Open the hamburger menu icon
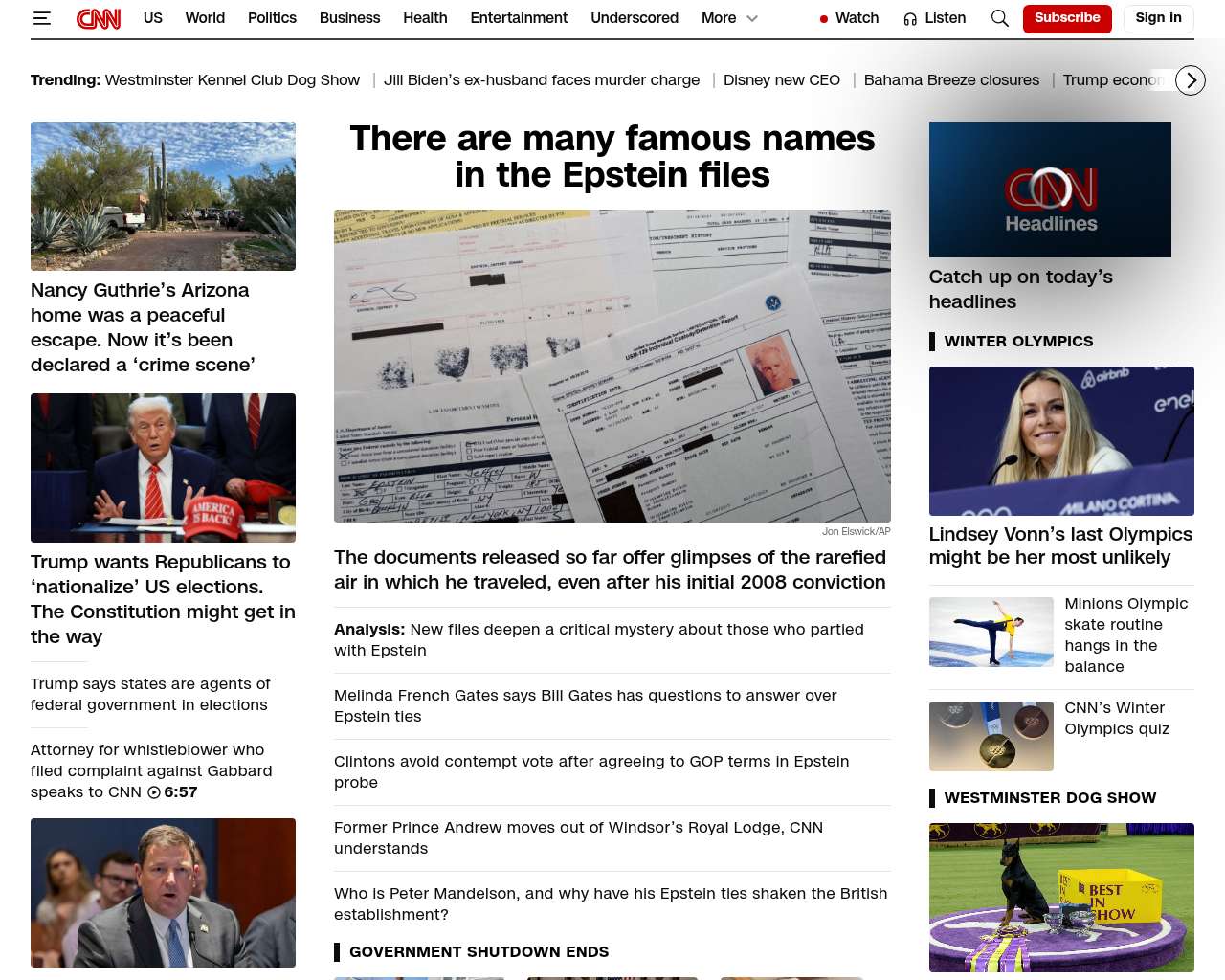This screenshot has width=1225, height=980. [41, 18]
